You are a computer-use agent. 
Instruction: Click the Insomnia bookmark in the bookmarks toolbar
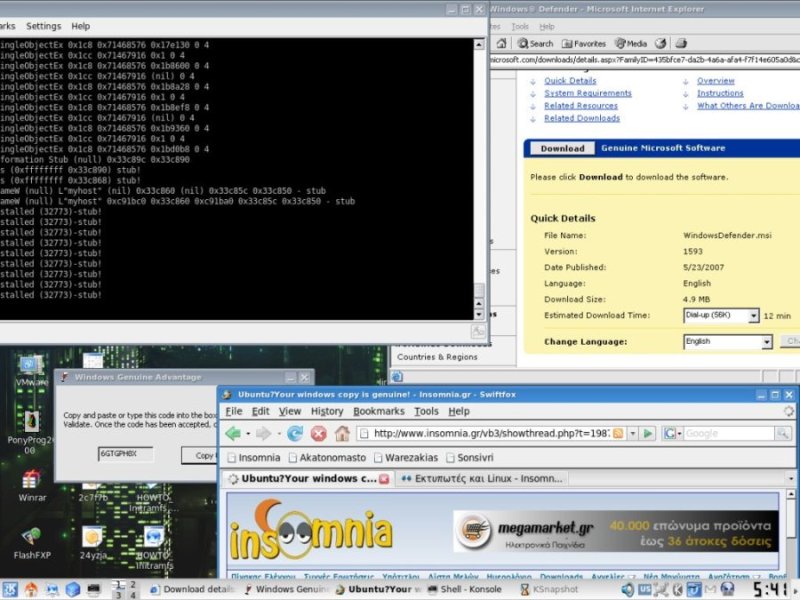click(x=254, y=458)
